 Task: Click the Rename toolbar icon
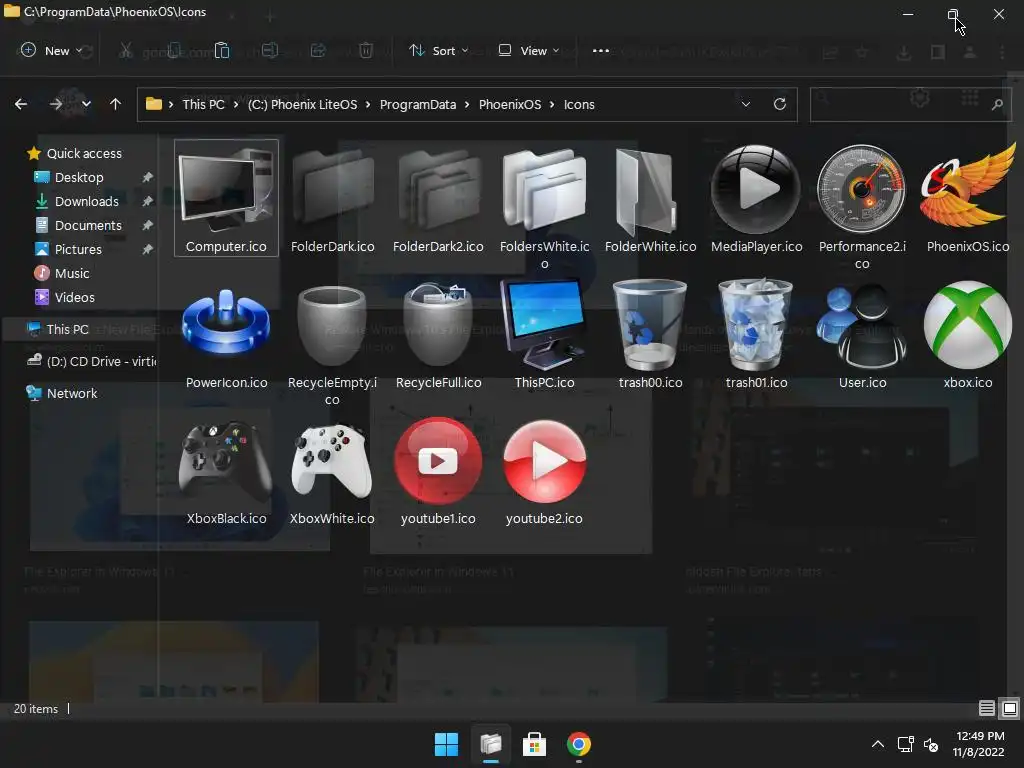[x=270, y=50]
